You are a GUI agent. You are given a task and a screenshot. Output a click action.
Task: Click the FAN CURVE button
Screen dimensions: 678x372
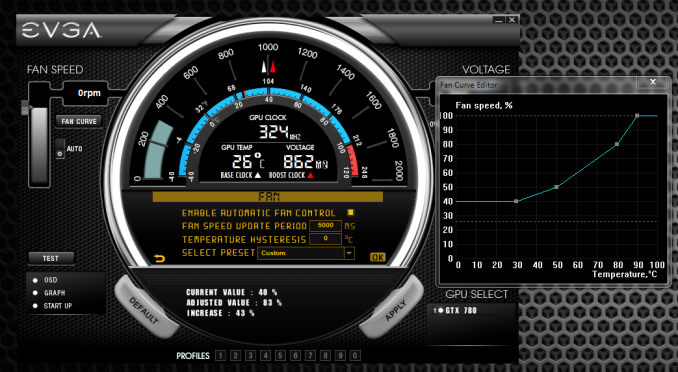(x=79, y=122)
